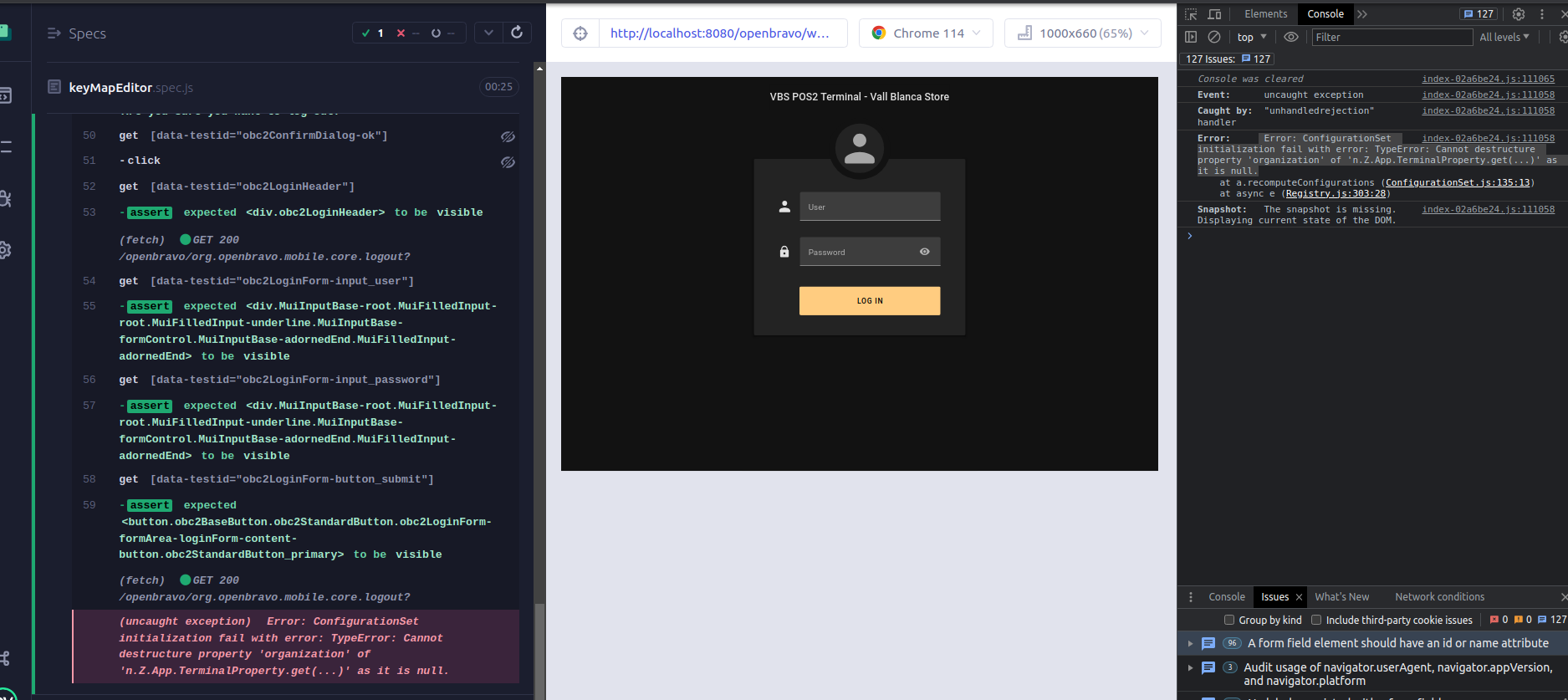
Task: Open the Chrome 114 browser dropdown
Action: pos(926,33)
